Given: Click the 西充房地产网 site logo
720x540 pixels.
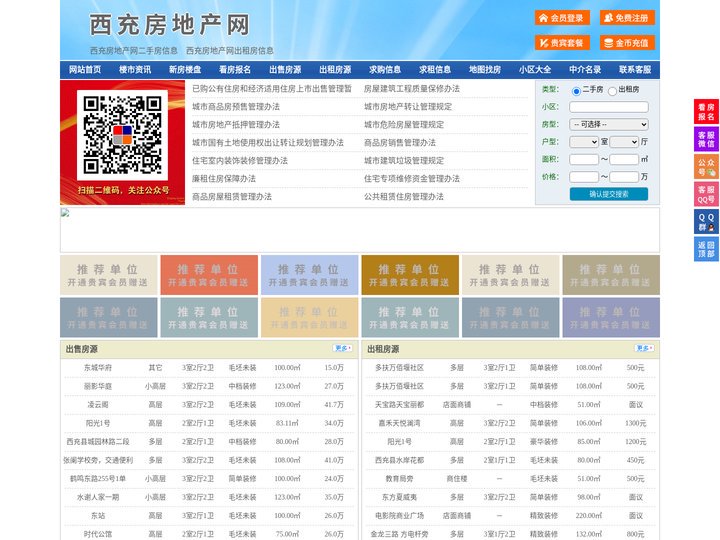Looking at the screenshot, I should [x=169, y=25].
